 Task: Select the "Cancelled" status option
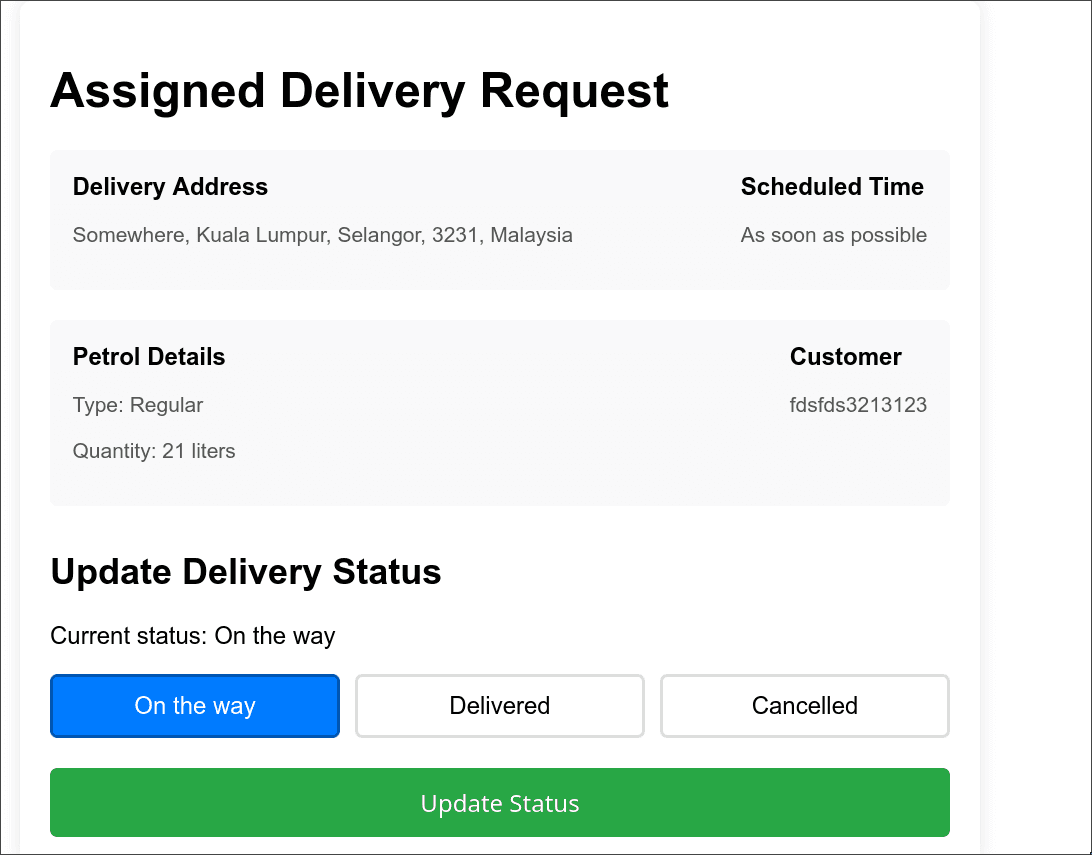tap(804, 706)
